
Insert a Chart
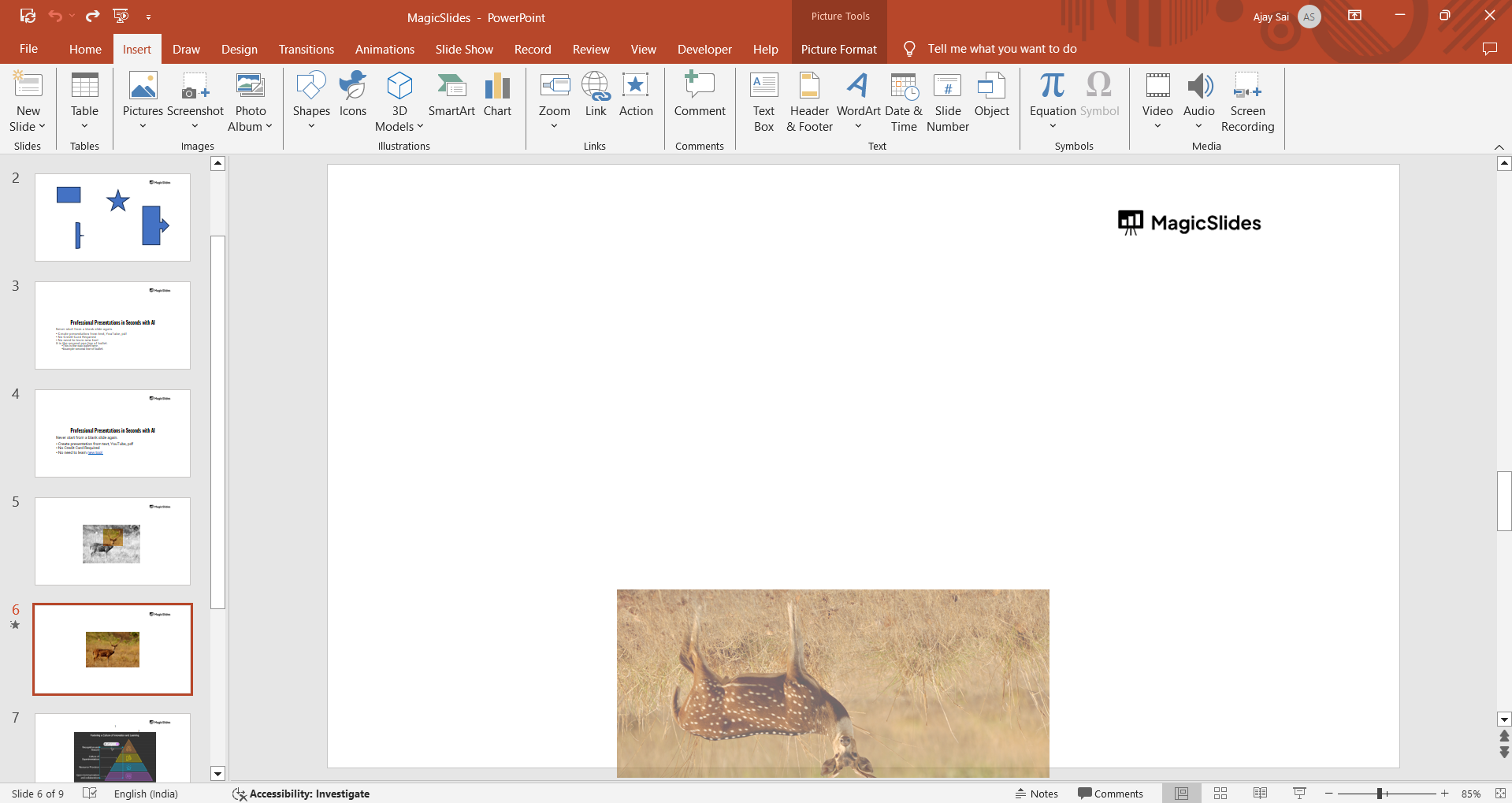click(497, 95)
